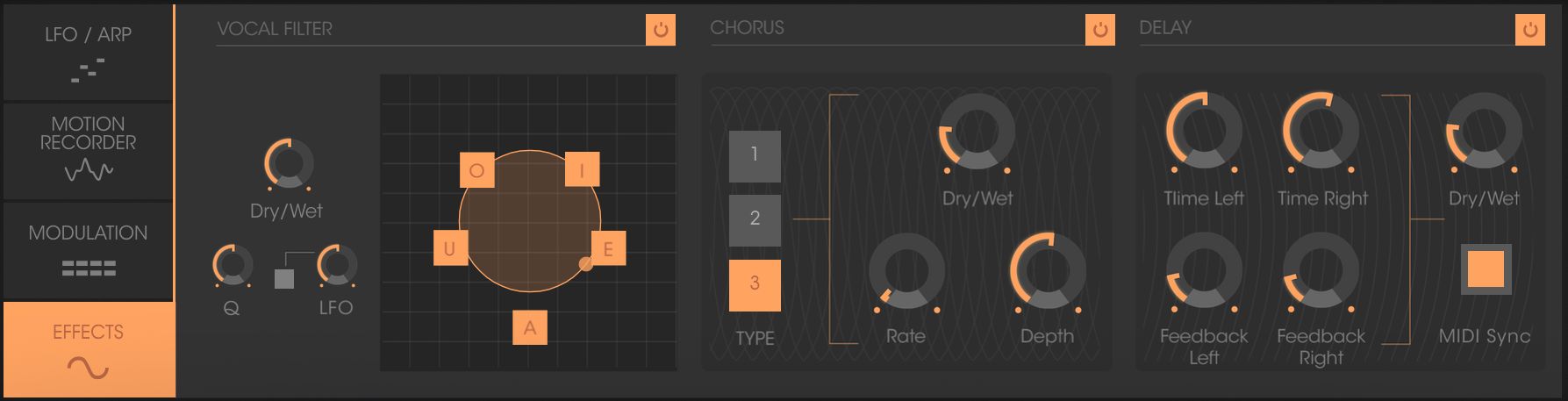1568x401 pixels.
Task: Click the Chorus Dry/Wet knob
Action: 977,132
